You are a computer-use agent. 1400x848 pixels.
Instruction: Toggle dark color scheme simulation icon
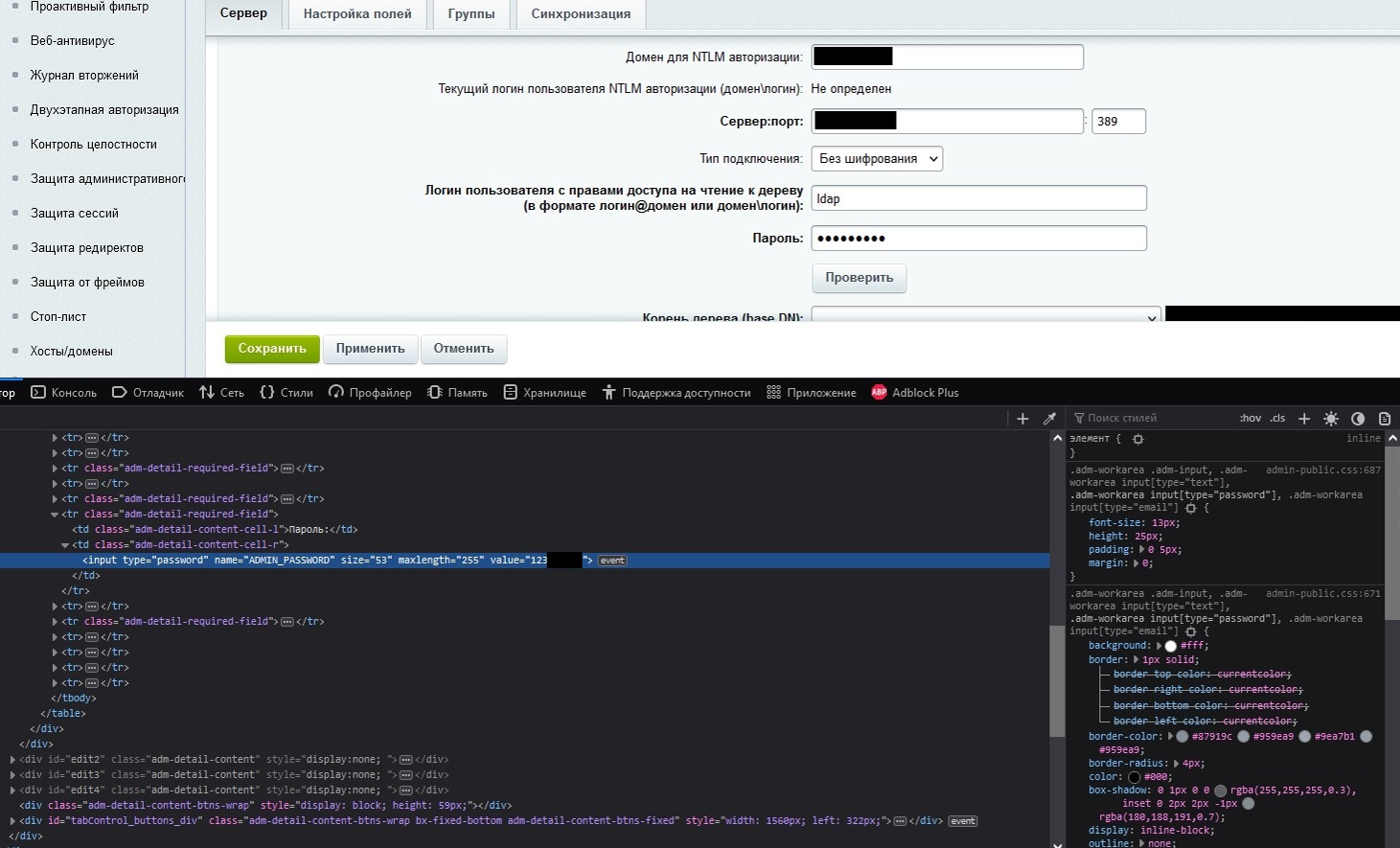pyautogui.click(x=1358, y=419)
